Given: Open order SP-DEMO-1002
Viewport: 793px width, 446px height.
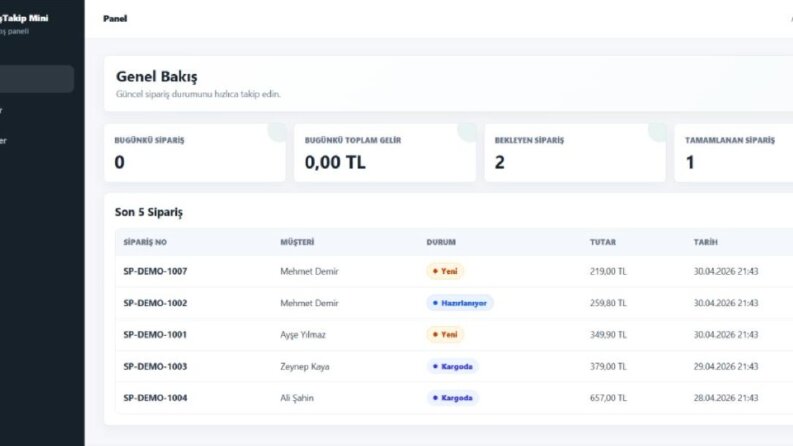Looking at the screenshot, I should (x=155, y=303).
